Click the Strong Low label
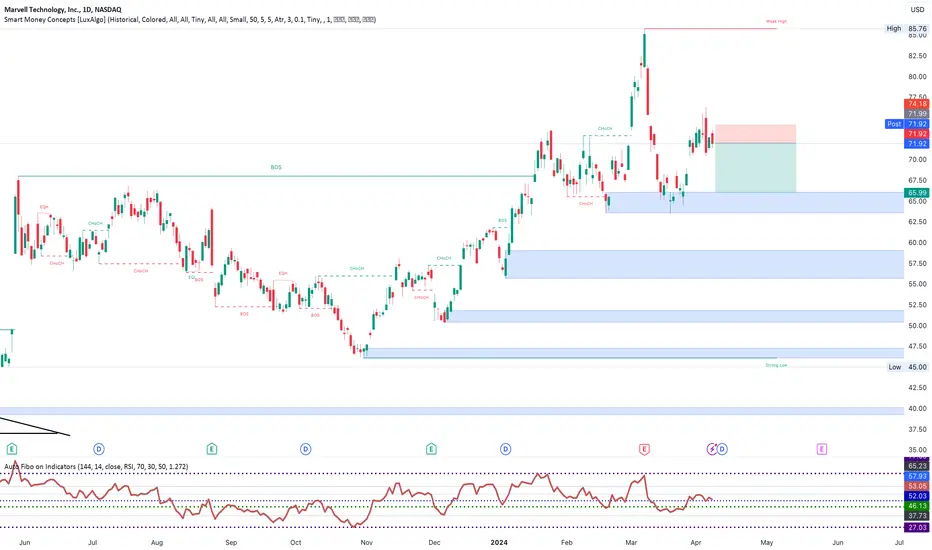Image resolution: width=932 pixels, height=550 pixels. [776, 365]
